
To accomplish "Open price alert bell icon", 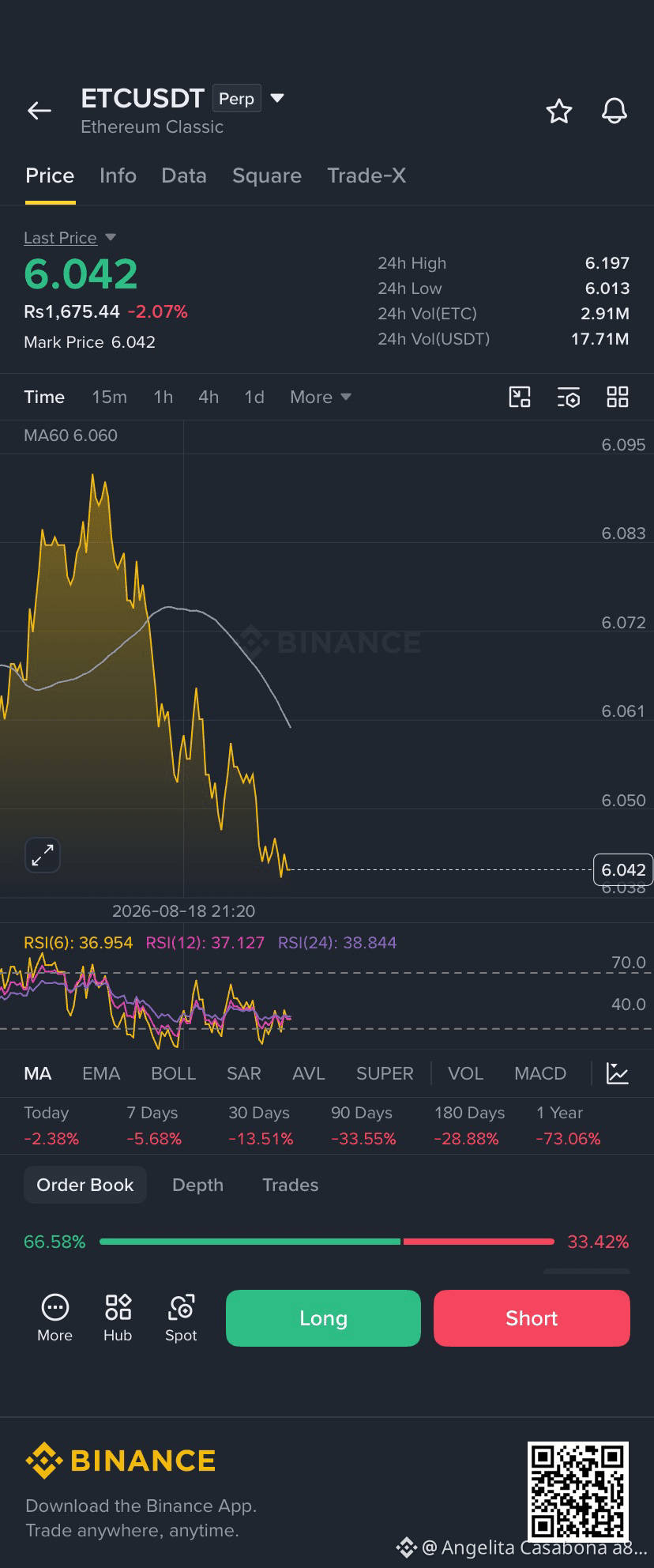I will point(615,111).
